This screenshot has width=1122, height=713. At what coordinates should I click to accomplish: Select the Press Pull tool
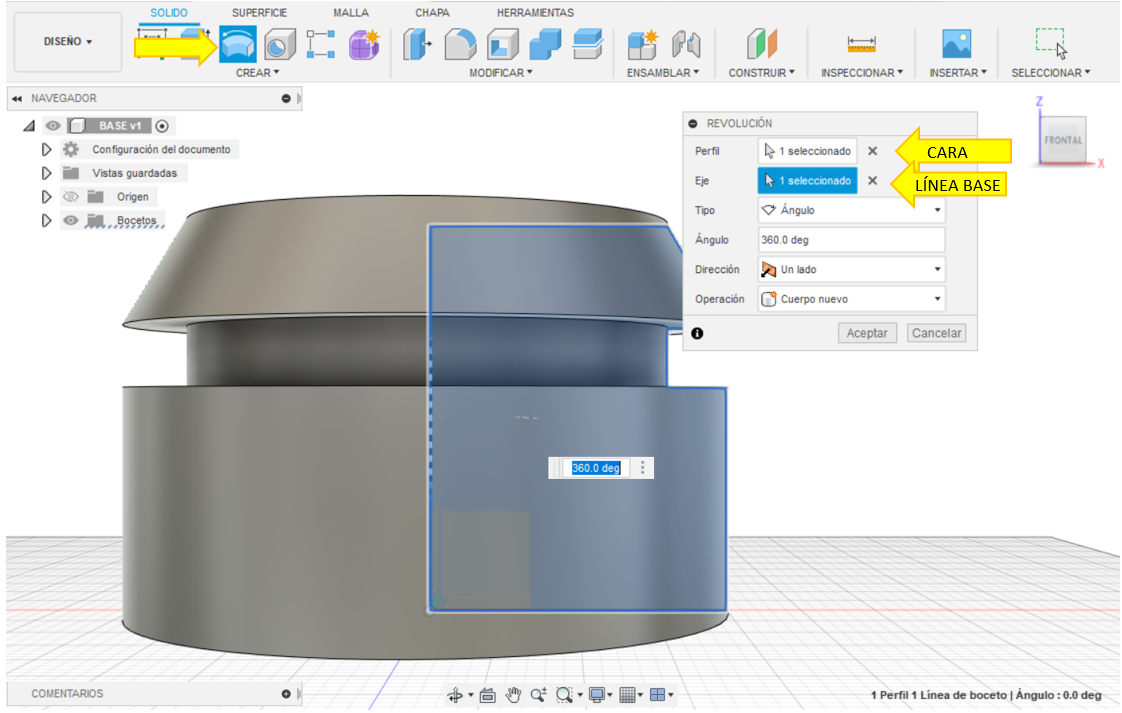pos(416,44)
